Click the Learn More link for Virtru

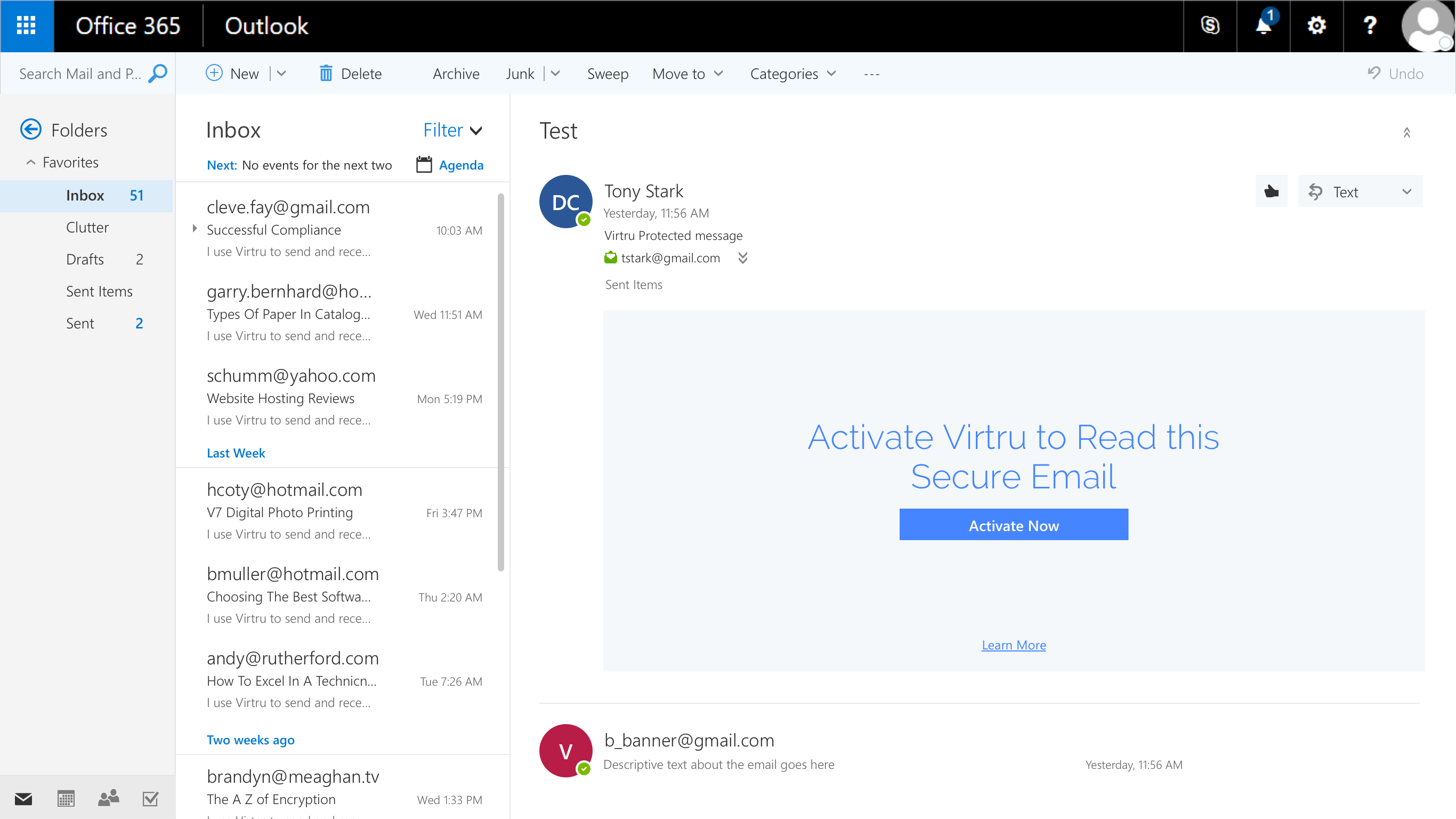[x=1013, y=644]
